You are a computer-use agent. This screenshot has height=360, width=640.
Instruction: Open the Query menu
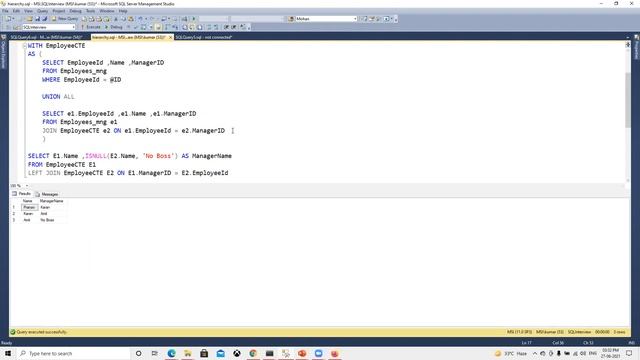coord(42,11)
